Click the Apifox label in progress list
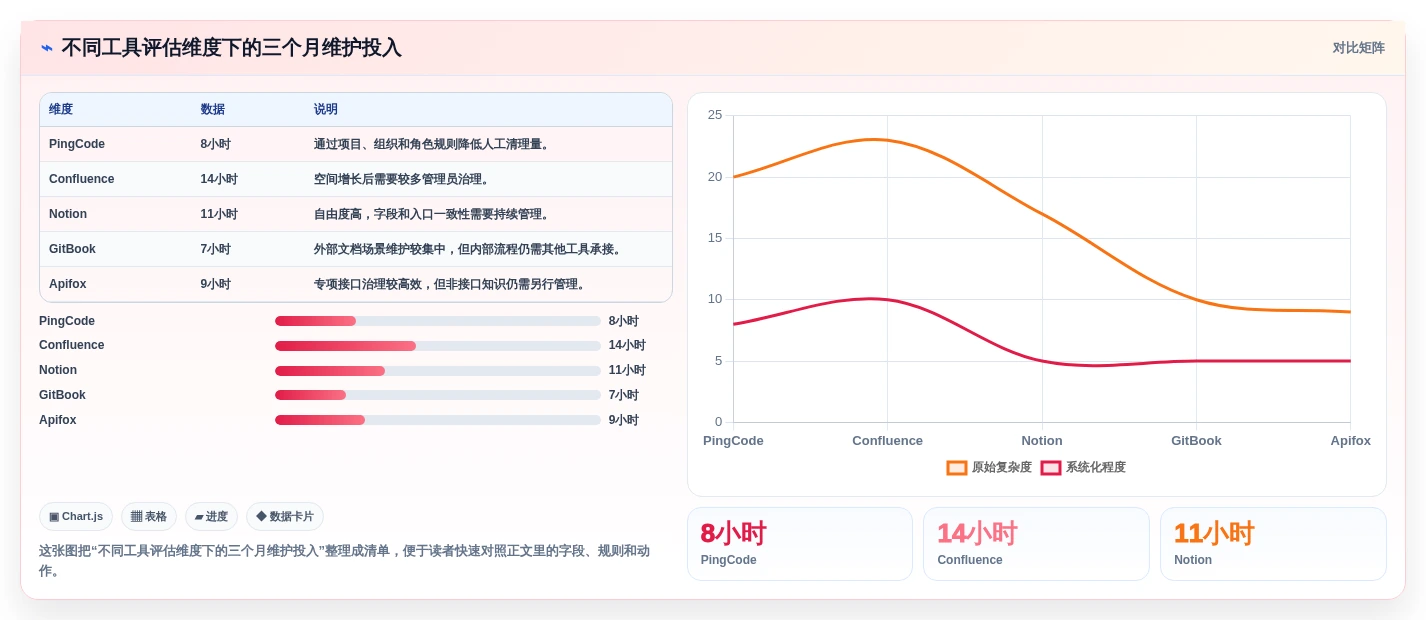 click(58, 420)
